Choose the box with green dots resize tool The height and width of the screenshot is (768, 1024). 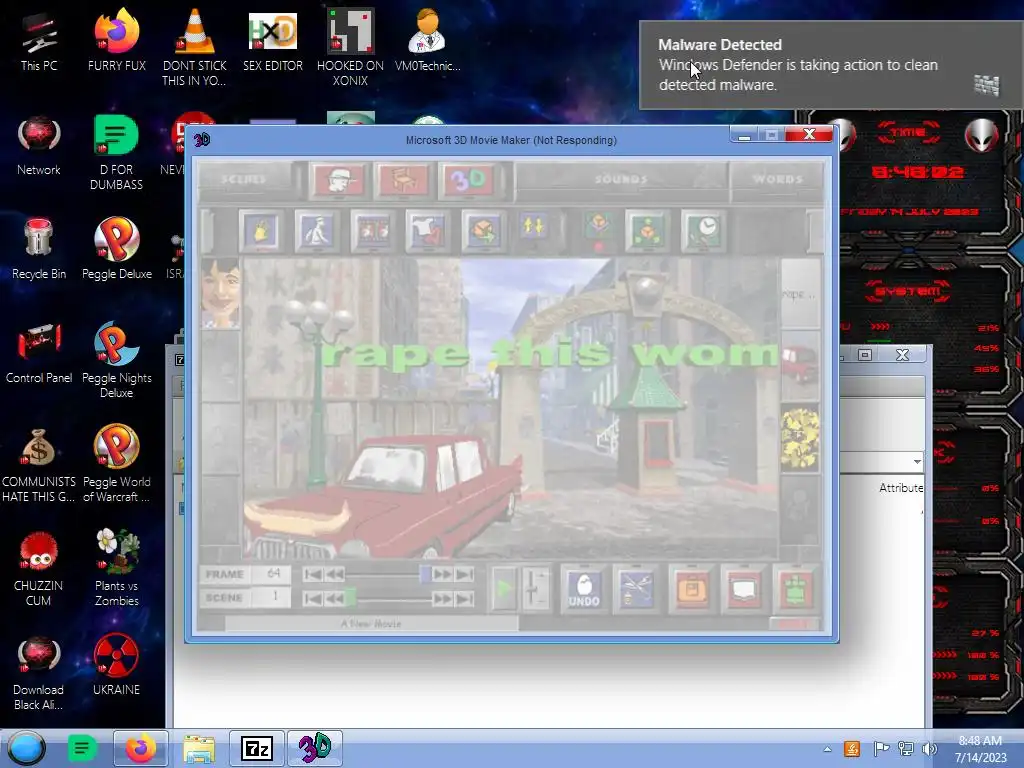[647, 231]
